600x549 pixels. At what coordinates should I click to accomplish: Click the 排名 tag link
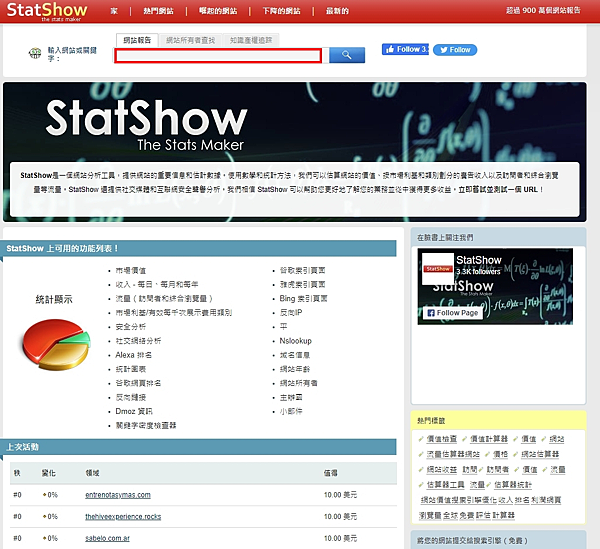pyautogui.click(x=522, y=500)
